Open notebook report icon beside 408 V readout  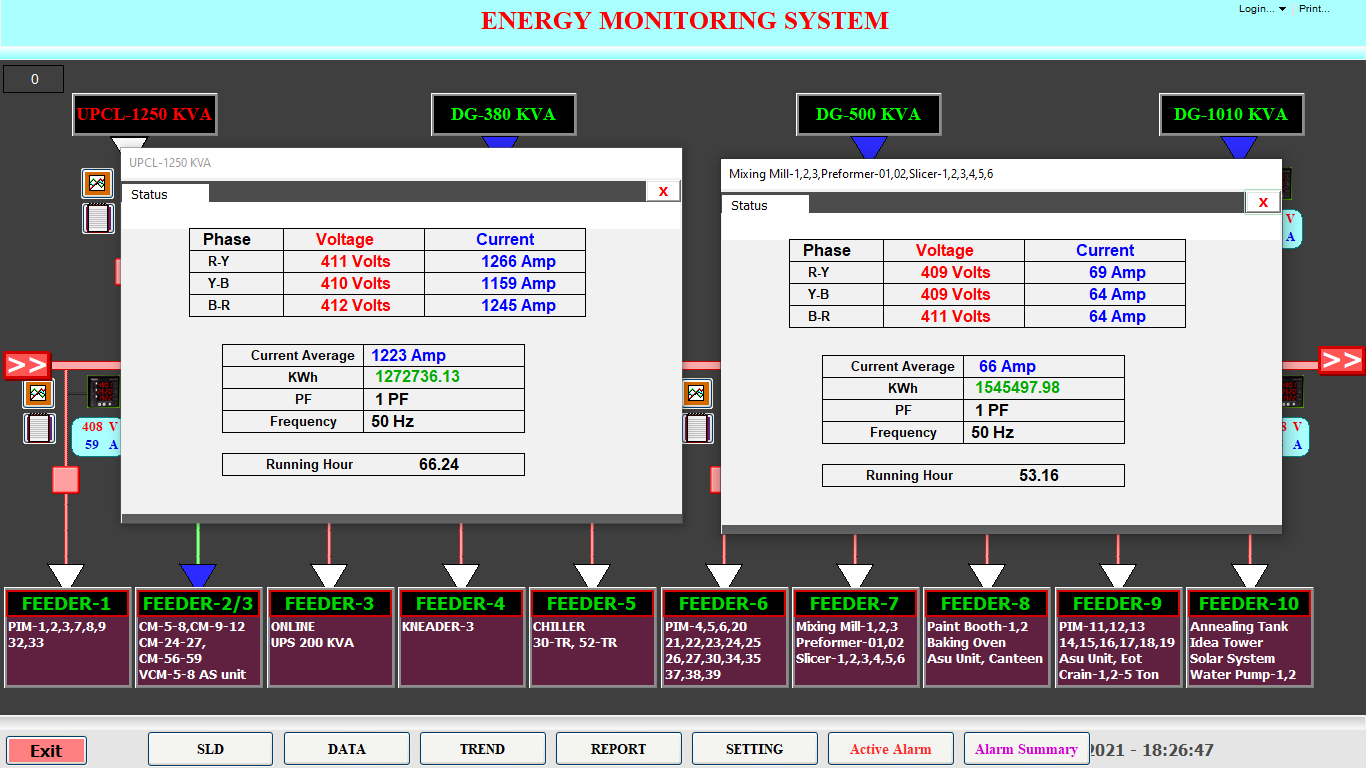click(x=39, y=428)
